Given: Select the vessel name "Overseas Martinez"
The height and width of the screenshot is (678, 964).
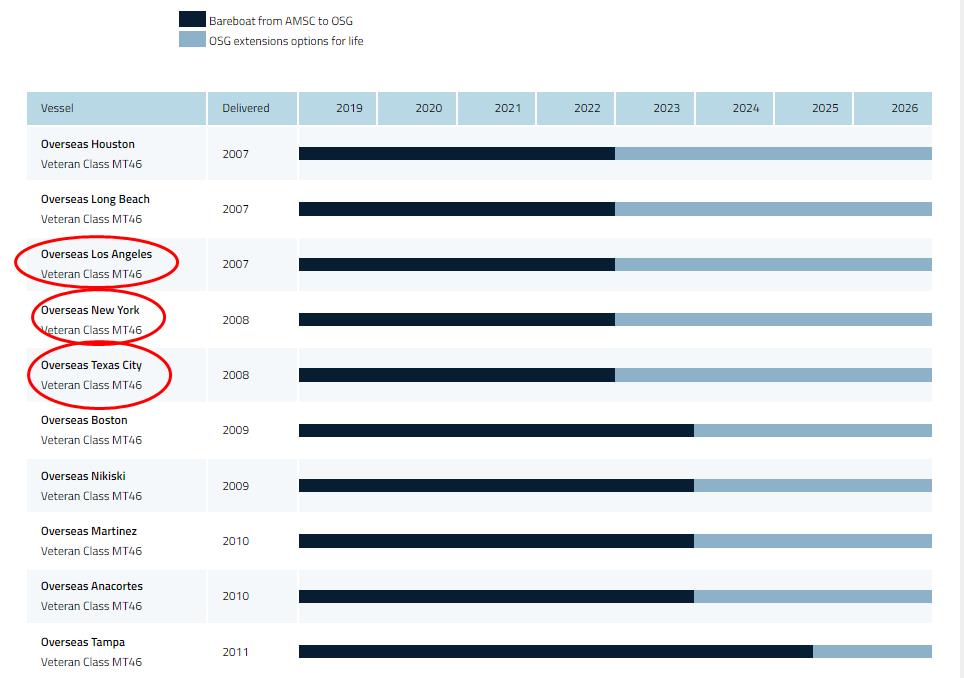Looking at the screenshot, I should (89, 531).
